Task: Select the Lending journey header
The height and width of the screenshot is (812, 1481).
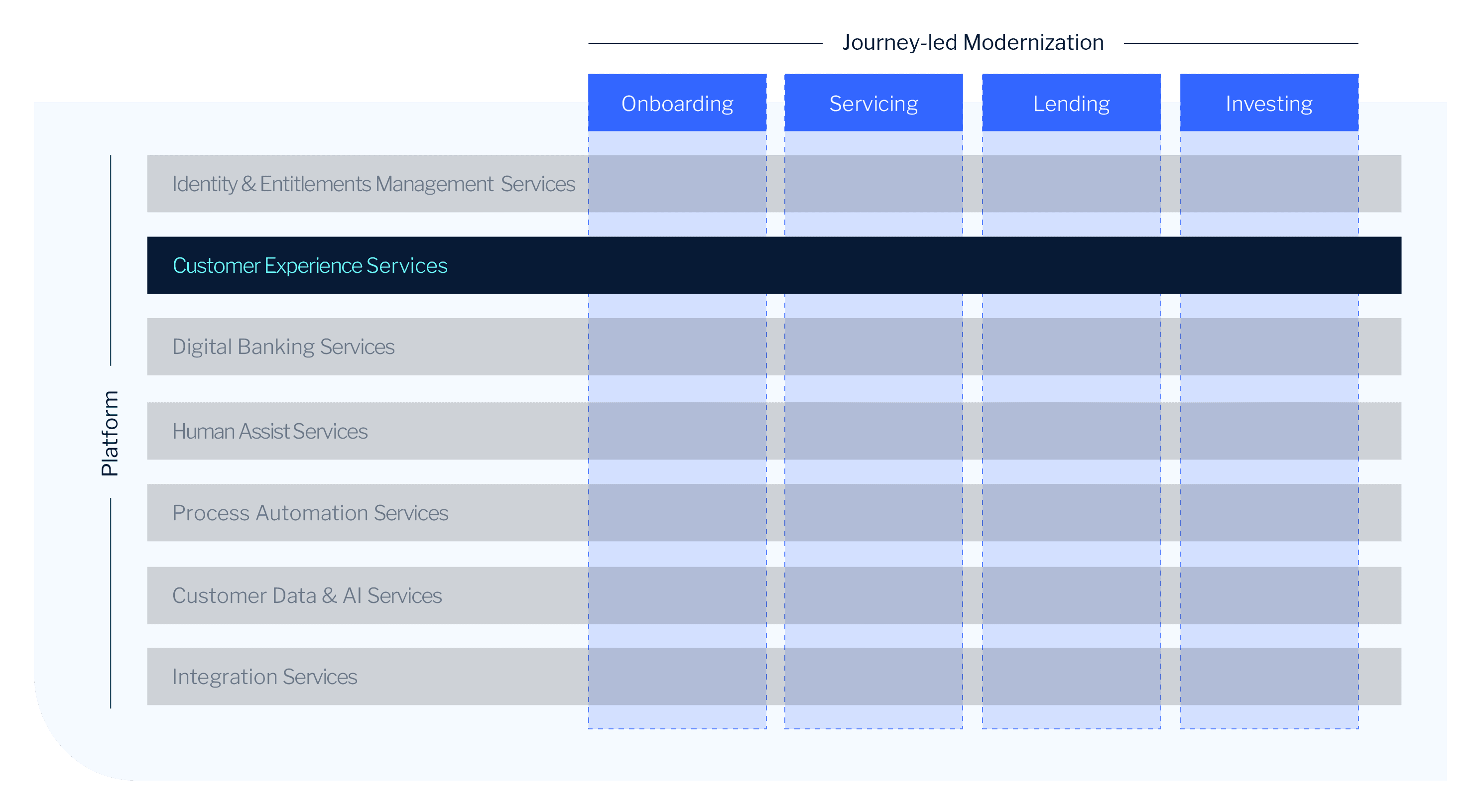Action: click(1071, 104)
